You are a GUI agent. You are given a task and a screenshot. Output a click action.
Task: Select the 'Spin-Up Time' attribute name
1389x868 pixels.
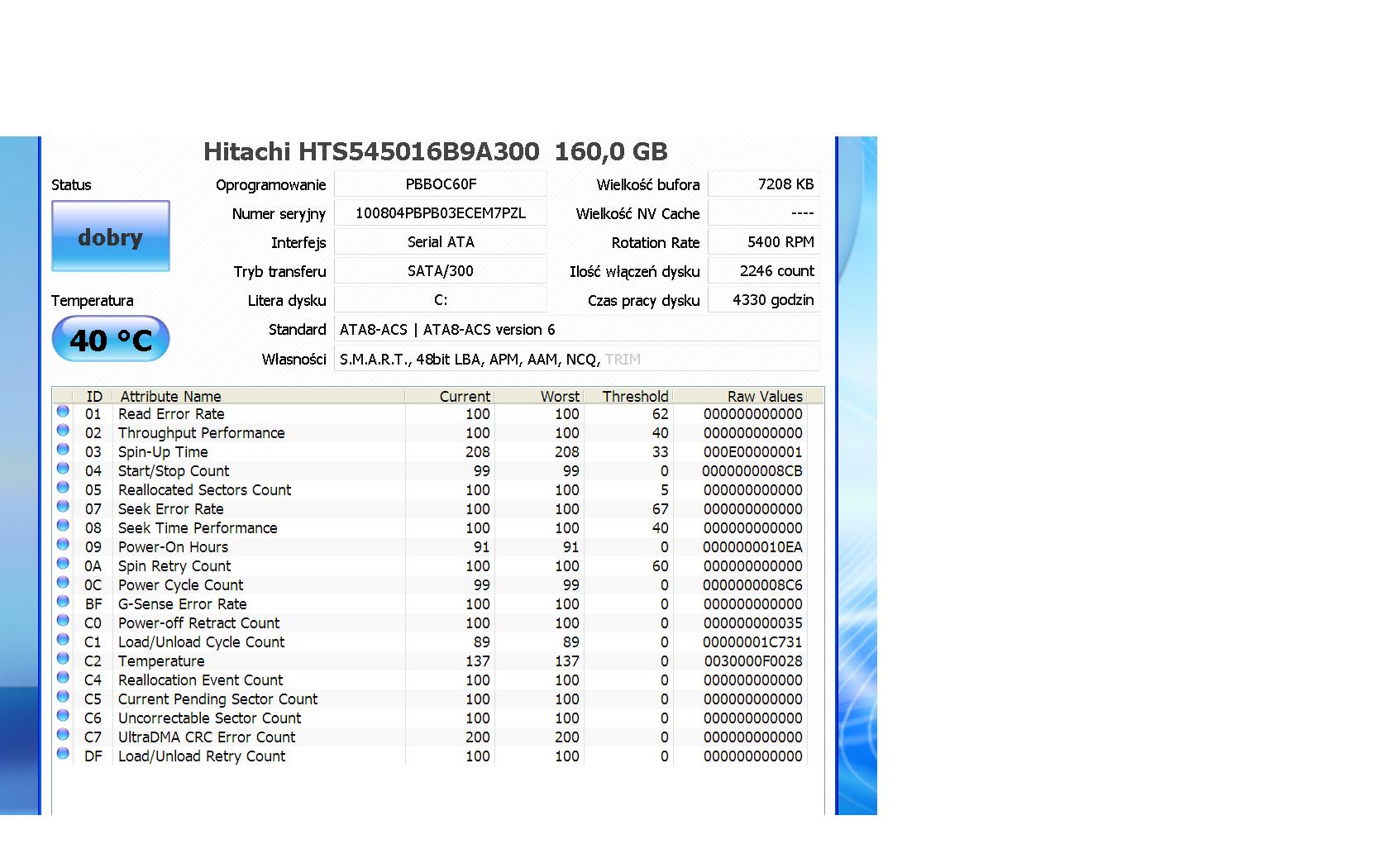point(163,451)
